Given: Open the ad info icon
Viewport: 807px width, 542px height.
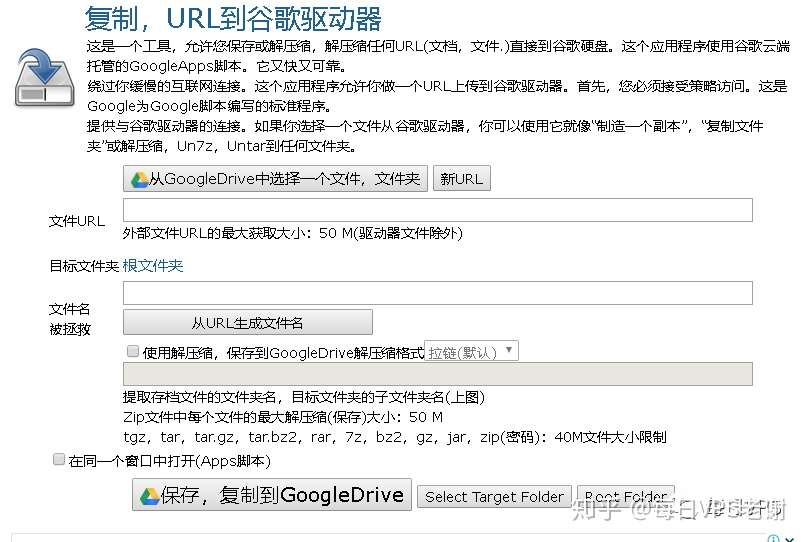Looking at the screenshot, I should tap(773, 538).
